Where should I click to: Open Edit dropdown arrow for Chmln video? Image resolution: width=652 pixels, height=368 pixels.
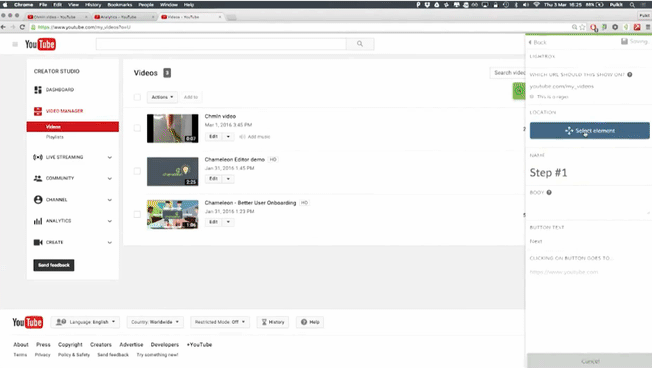228,136
